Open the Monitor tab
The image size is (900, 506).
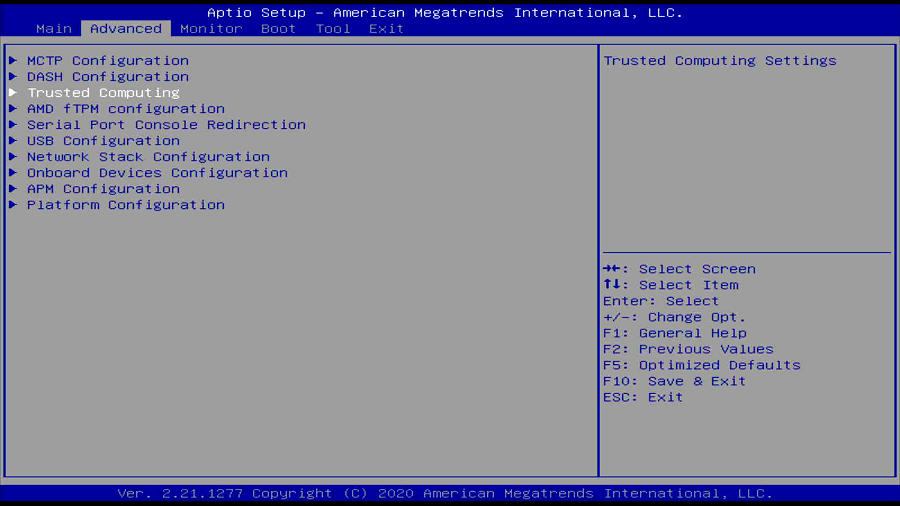(x=211, y=29)
